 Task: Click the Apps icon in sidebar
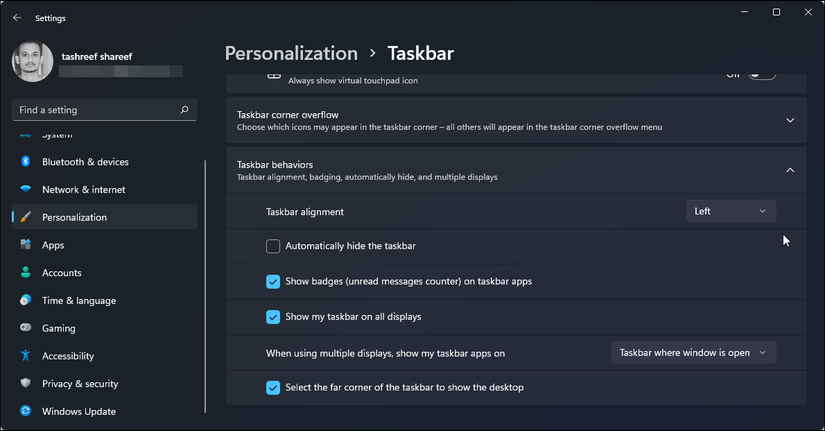pos(25,245)
